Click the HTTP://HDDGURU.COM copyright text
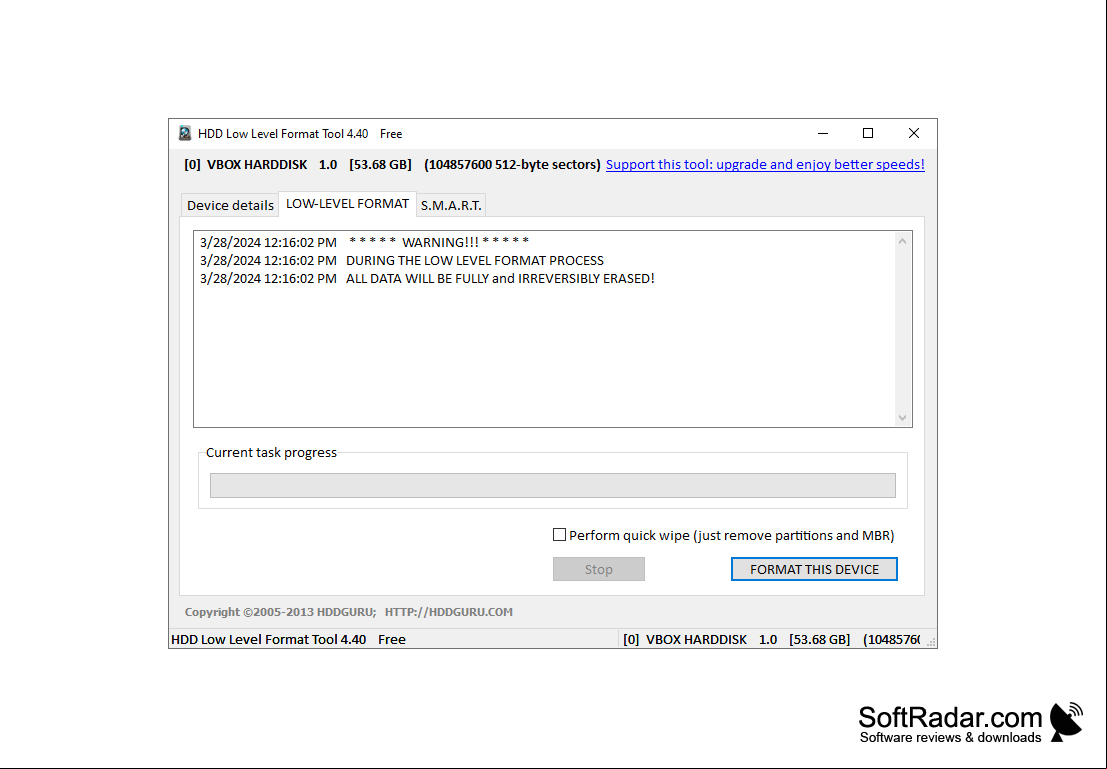The width and height of the screenshot is (1107, 769). [448, 612]
